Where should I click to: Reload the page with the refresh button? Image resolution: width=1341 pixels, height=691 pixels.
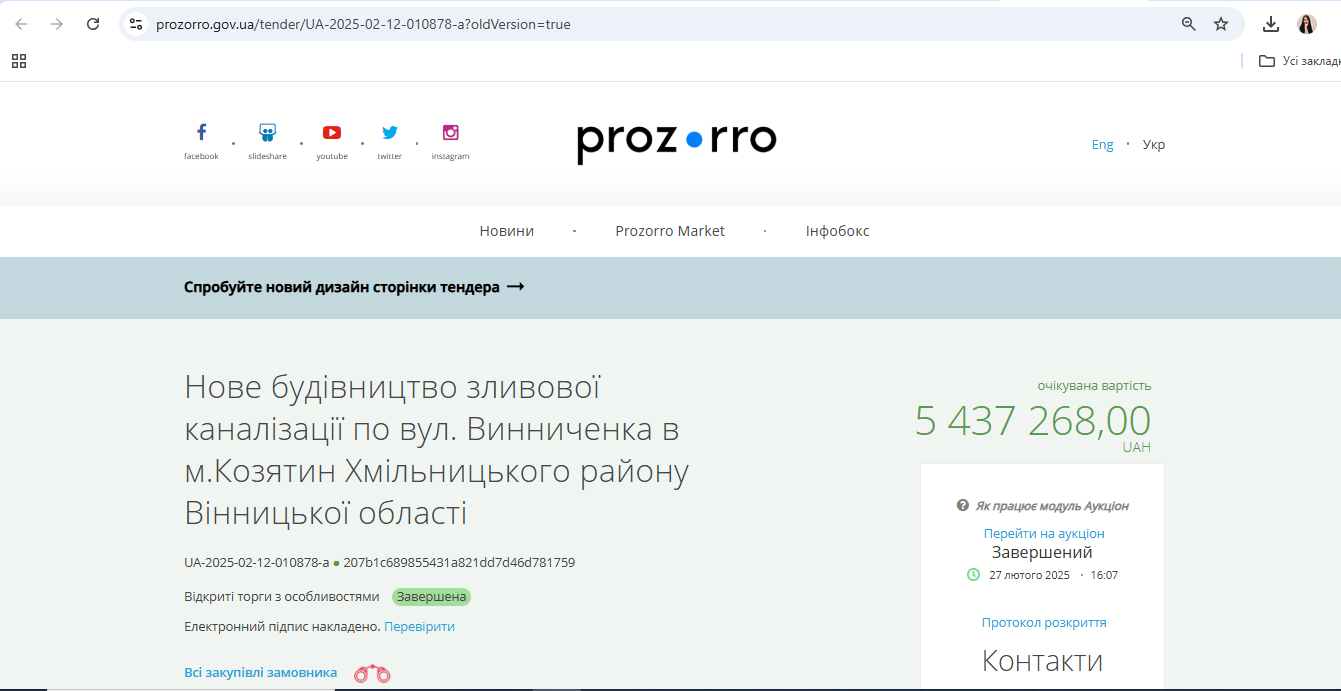[x=93, y=24]
